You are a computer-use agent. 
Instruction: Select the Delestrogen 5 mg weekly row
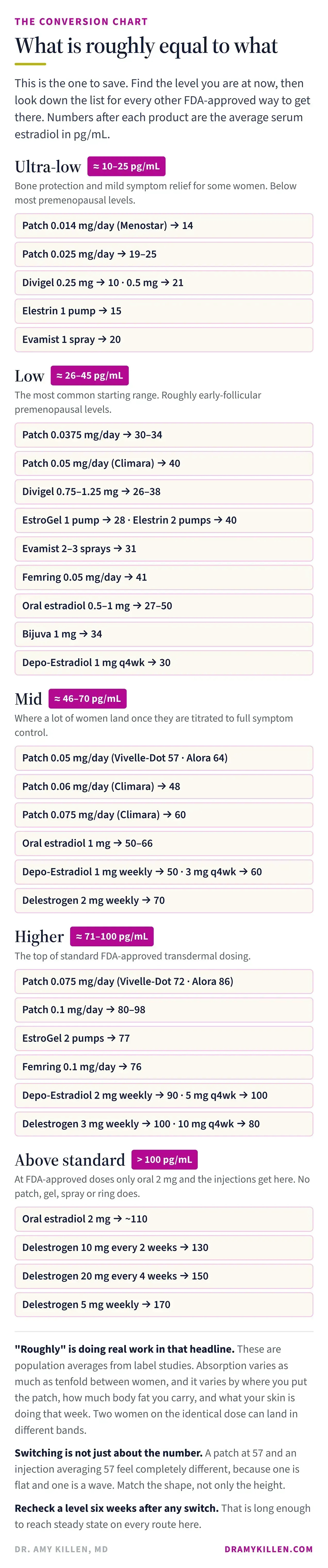(x=164, y=1304)
